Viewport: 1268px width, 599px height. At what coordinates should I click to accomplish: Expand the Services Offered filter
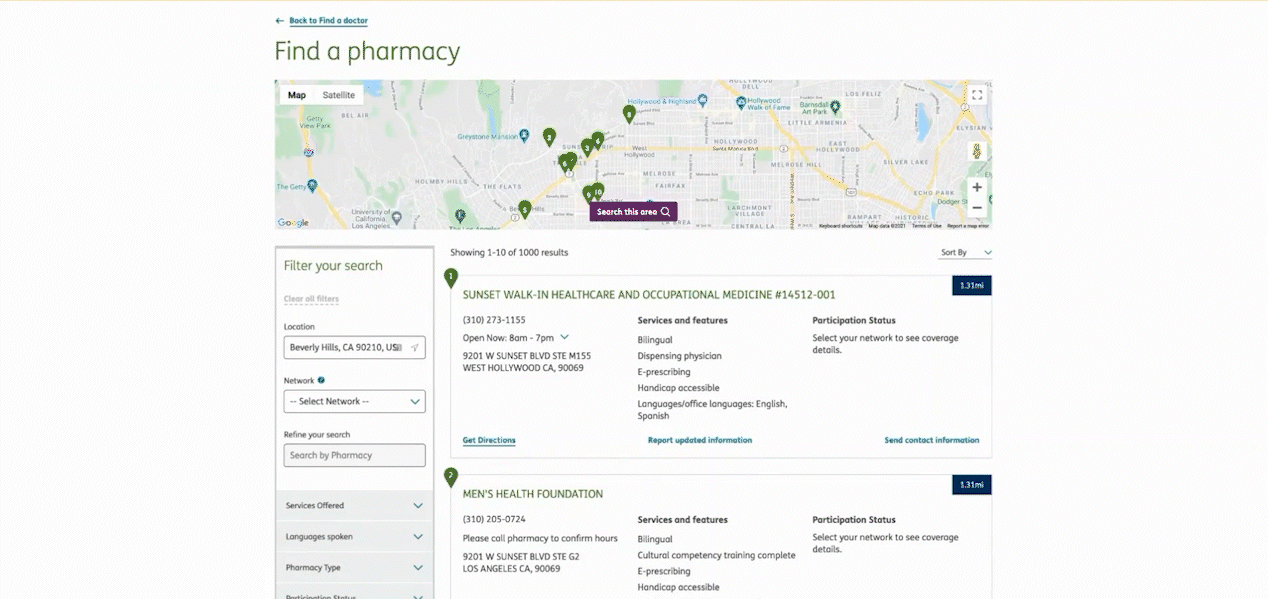coord(354,506)
